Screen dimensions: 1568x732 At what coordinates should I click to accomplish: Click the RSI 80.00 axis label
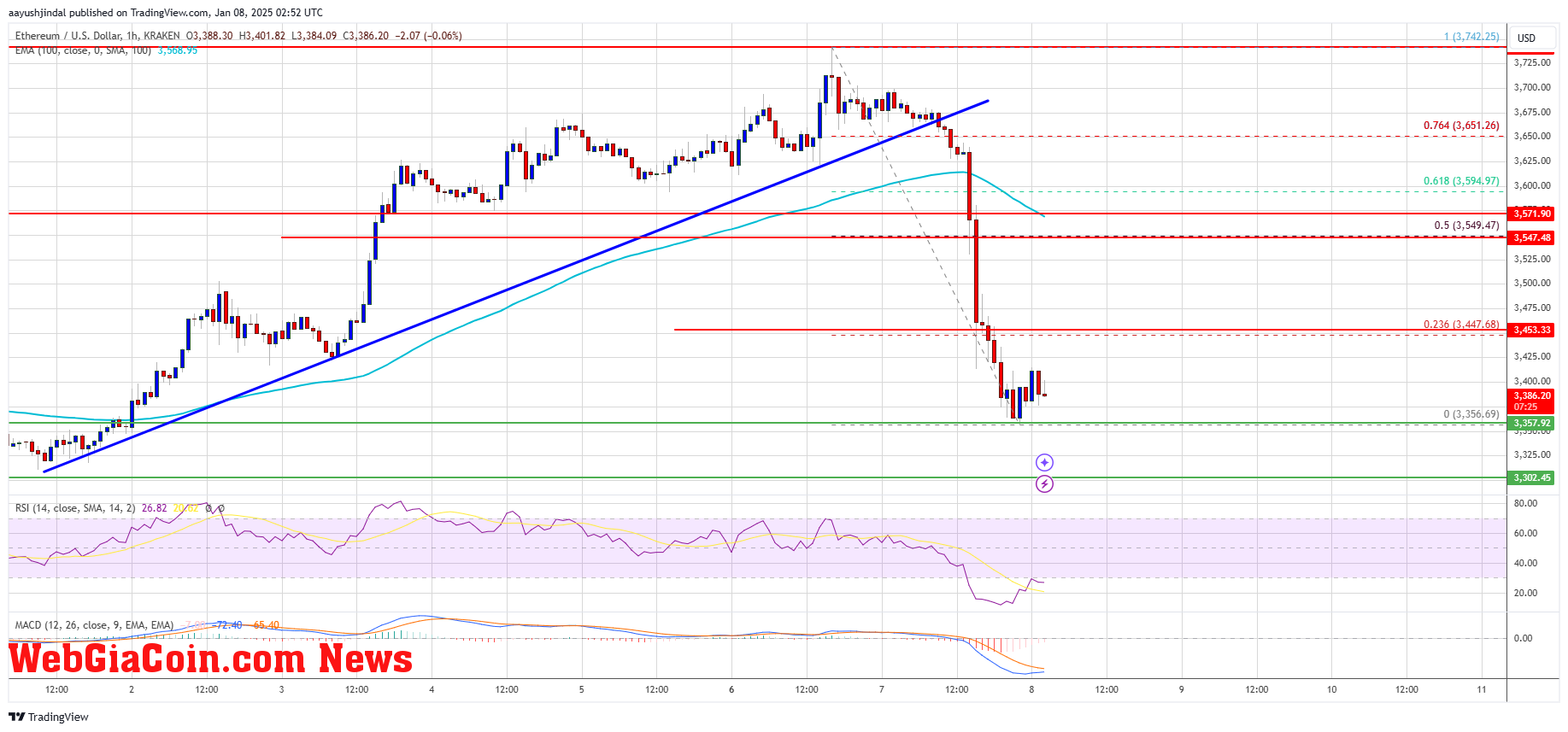(1525, 503)
